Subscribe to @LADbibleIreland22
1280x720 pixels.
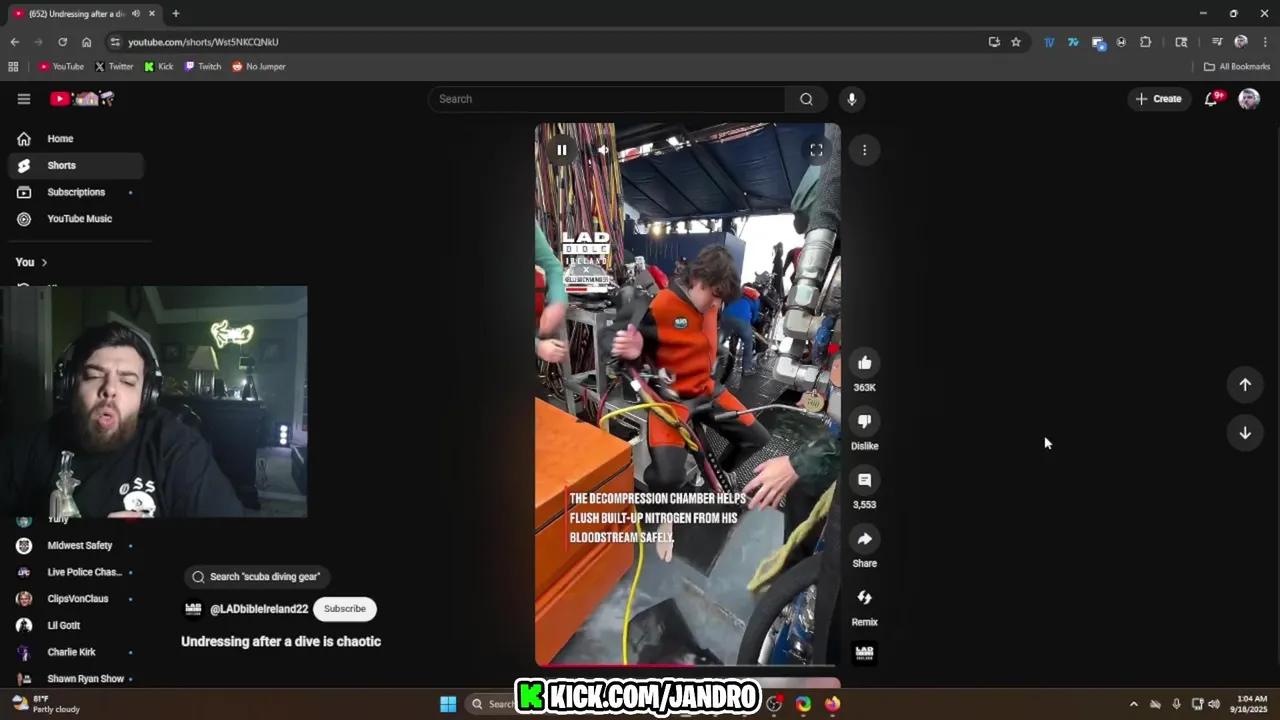tap(345, 608)
